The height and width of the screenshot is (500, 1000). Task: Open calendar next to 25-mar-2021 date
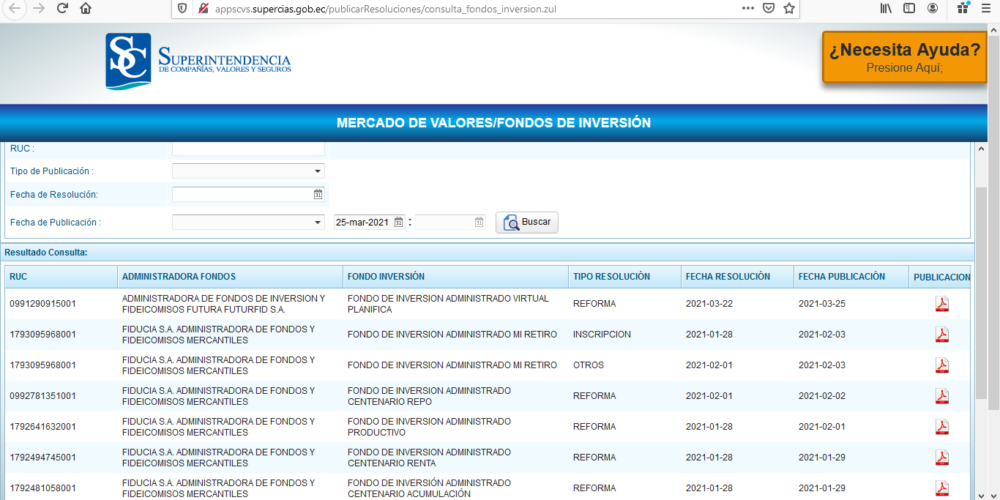(x=398, y=222)
